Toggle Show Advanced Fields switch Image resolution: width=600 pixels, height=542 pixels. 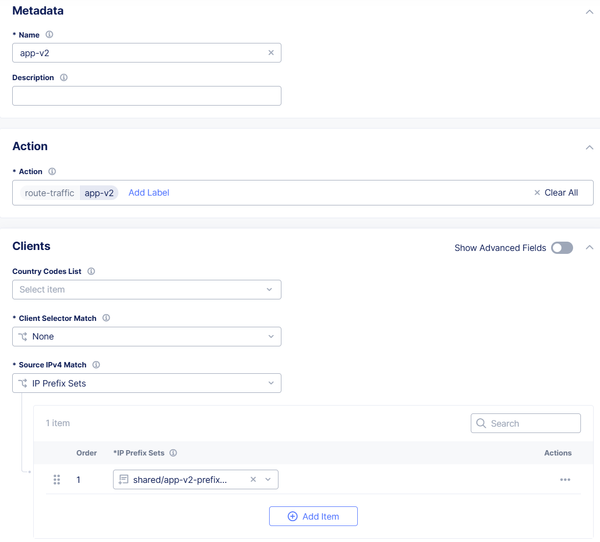pos(562,248)
